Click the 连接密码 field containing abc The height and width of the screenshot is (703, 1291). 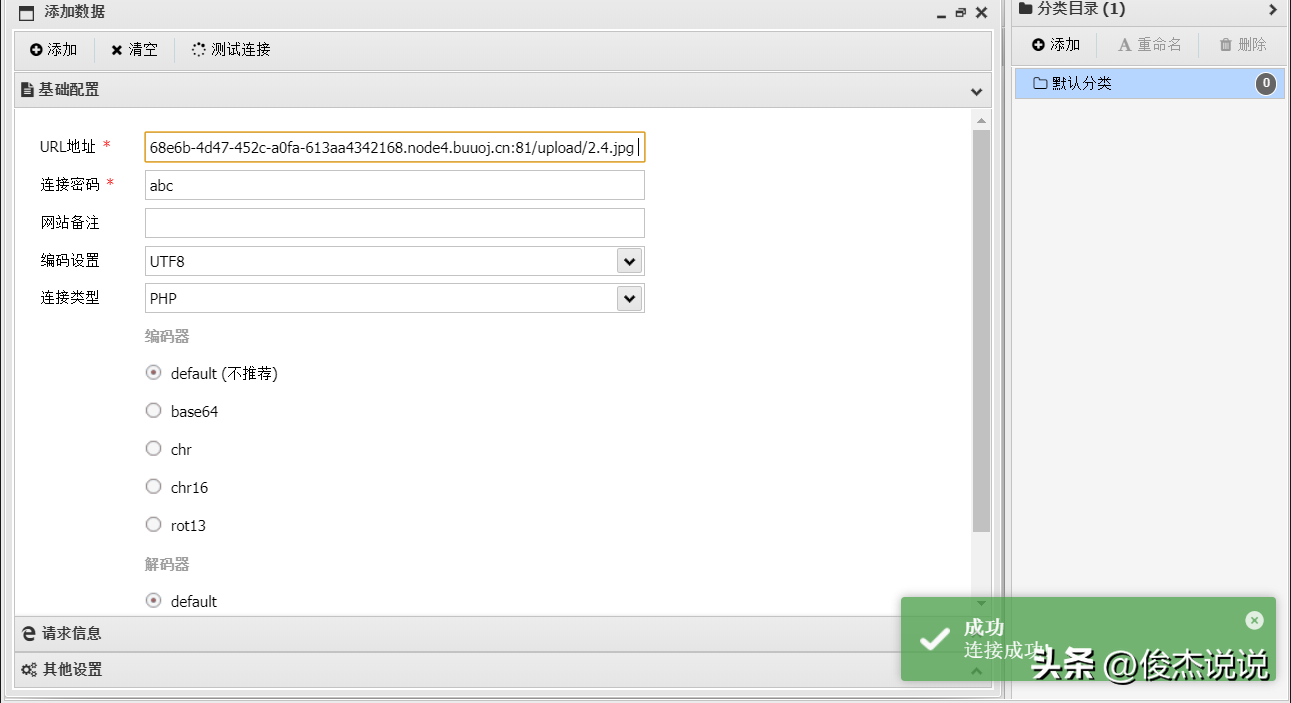[x=394, y=185]
